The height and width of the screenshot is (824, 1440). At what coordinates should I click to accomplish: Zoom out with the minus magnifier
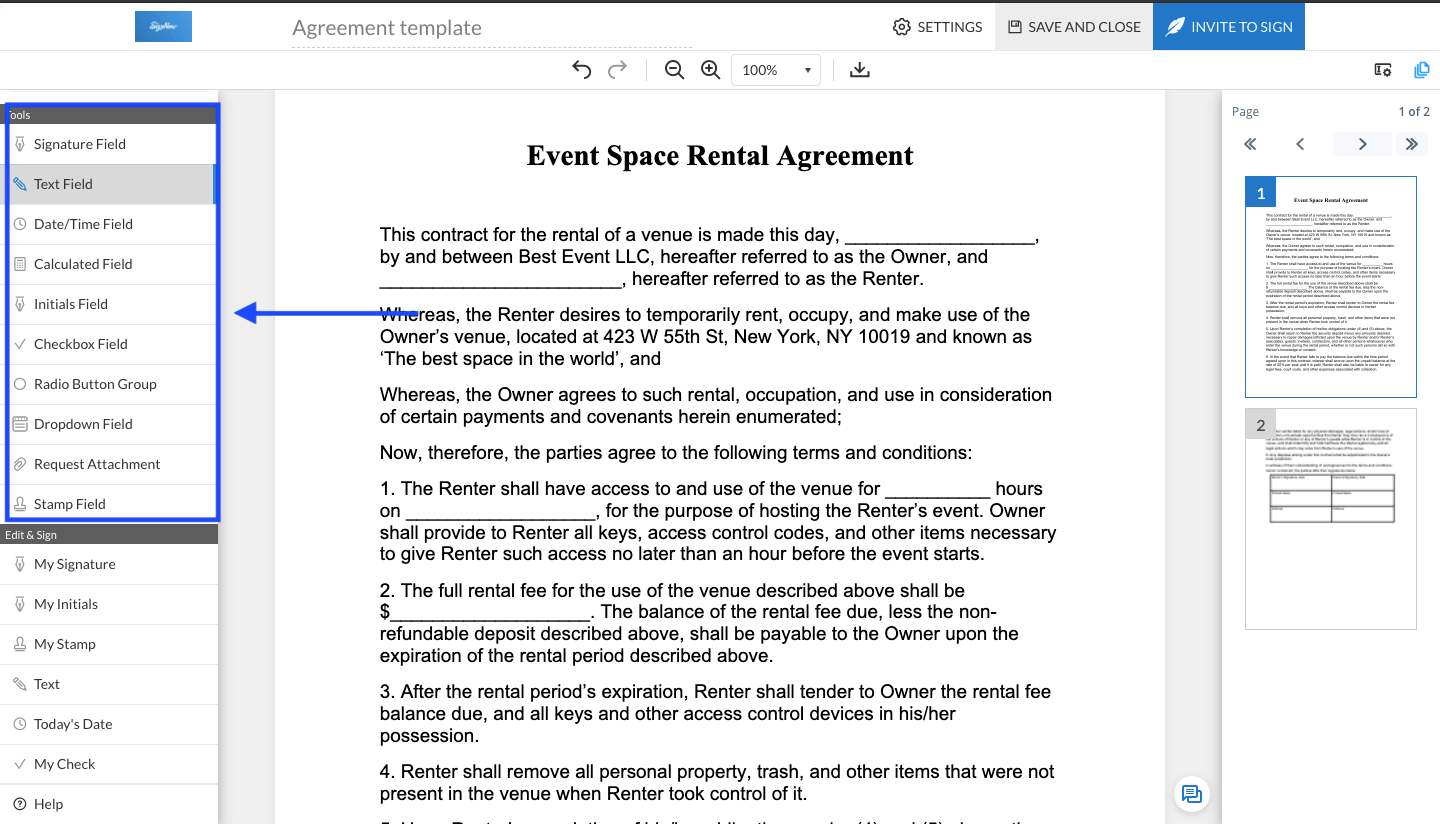tap(675, 70)
